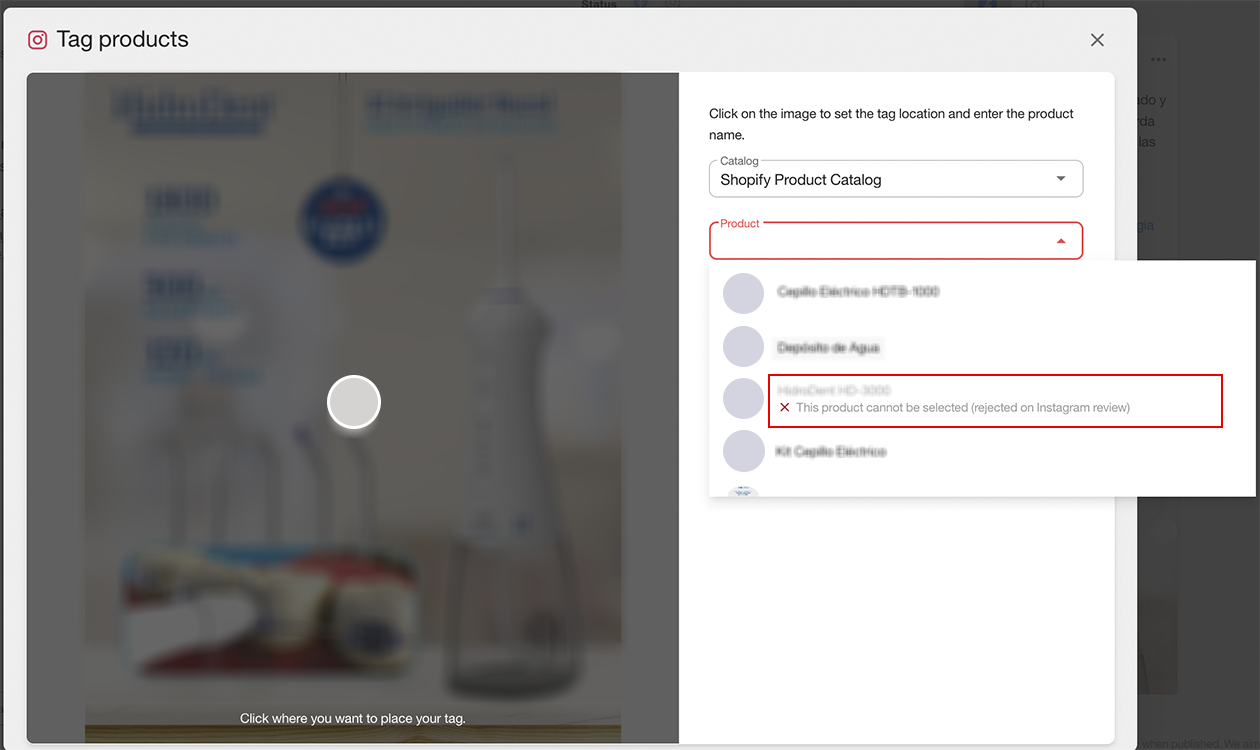Open the Shopify Product Catalog combo box
The height and width of the screenshot is (750, 1260).
[x=880, y=180]
